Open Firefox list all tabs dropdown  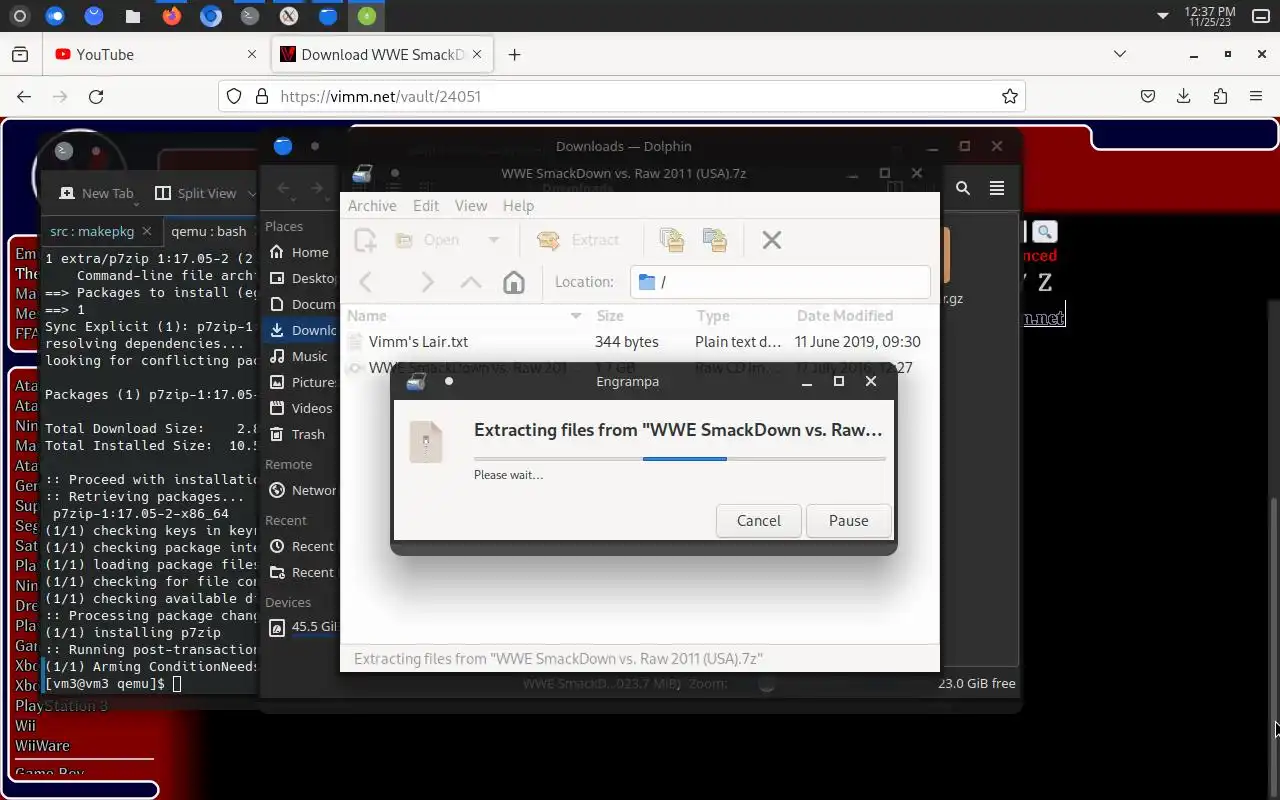[x=1120, y=54]
